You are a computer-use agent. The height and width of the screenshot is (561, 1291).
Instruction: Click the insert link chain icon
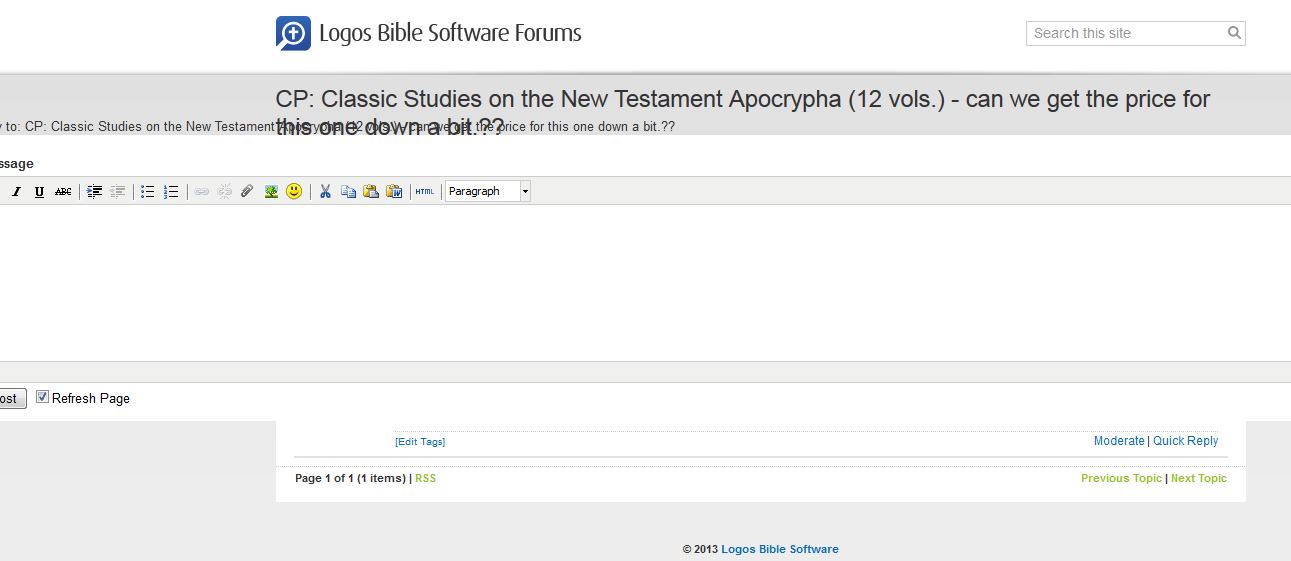click(x=201, y=191)
